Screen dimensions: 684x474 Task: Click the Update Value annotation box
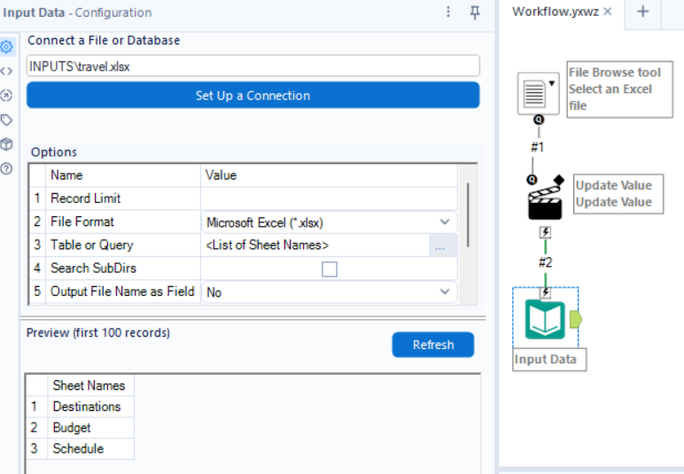[x=618, y=194]
